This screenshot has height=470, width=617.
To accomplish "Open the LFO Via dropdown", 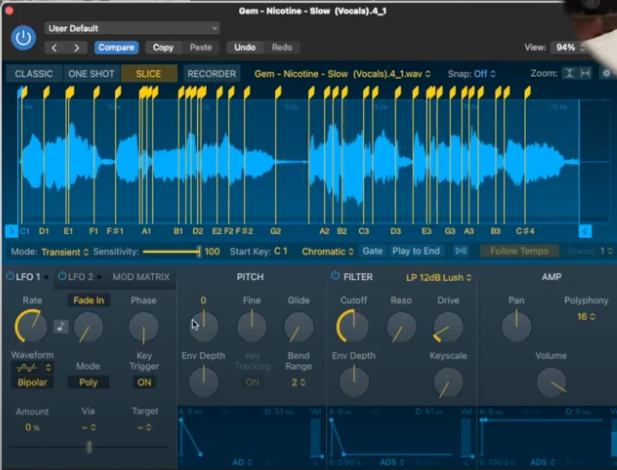I will tap(89, 427).
